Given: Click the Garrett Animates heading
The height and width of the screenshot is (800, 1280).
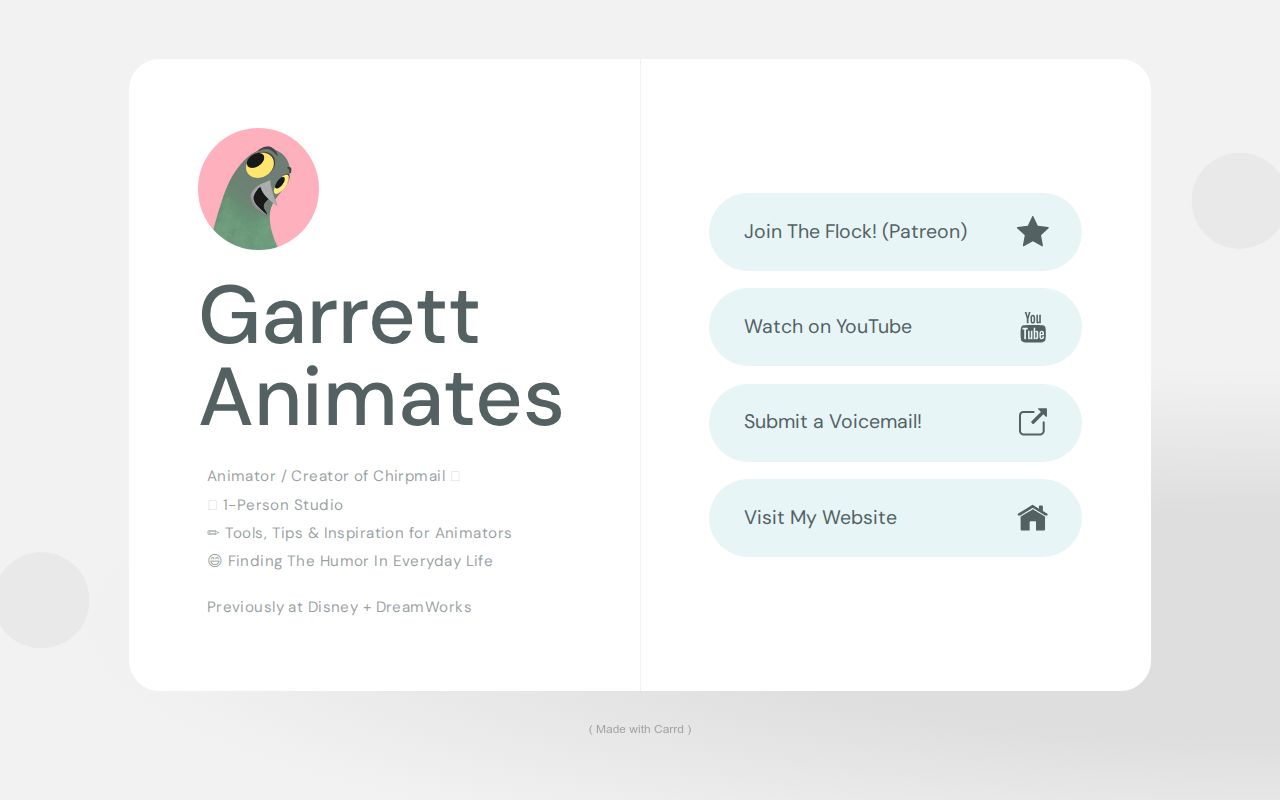Looking at the screenshot, I should (381, 355).
